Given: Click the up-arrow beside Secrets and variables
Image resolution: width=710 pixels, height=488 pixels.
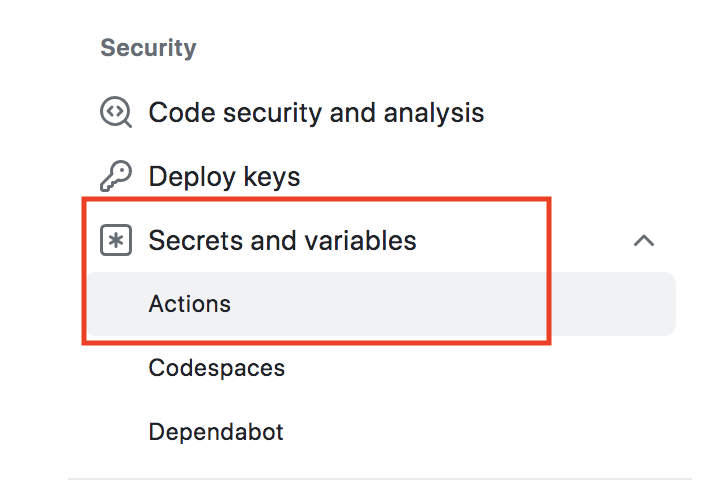Looking at the screenshot, I should (x=643, y=240).
